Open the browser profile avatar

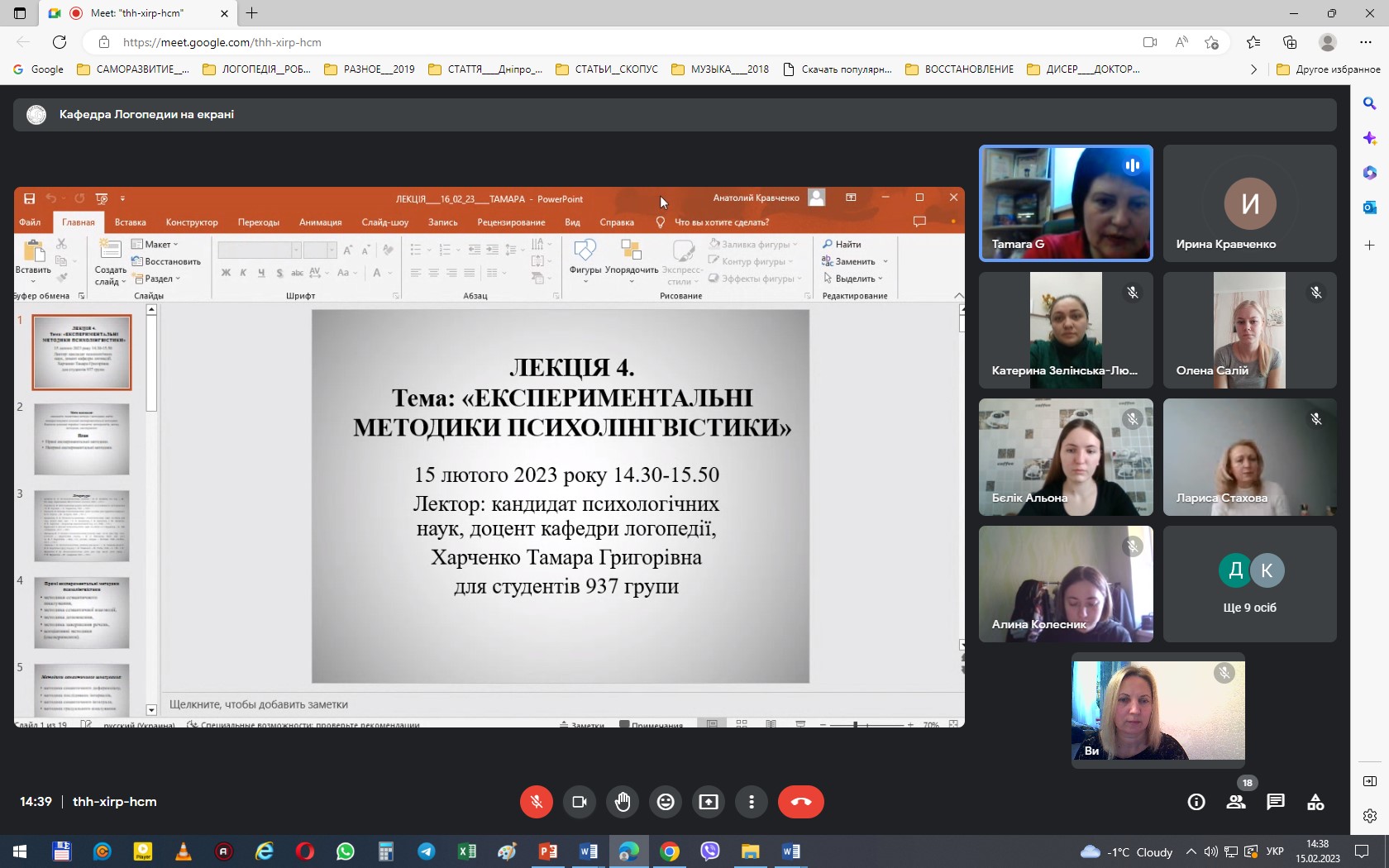click(x=1328, y=42)
